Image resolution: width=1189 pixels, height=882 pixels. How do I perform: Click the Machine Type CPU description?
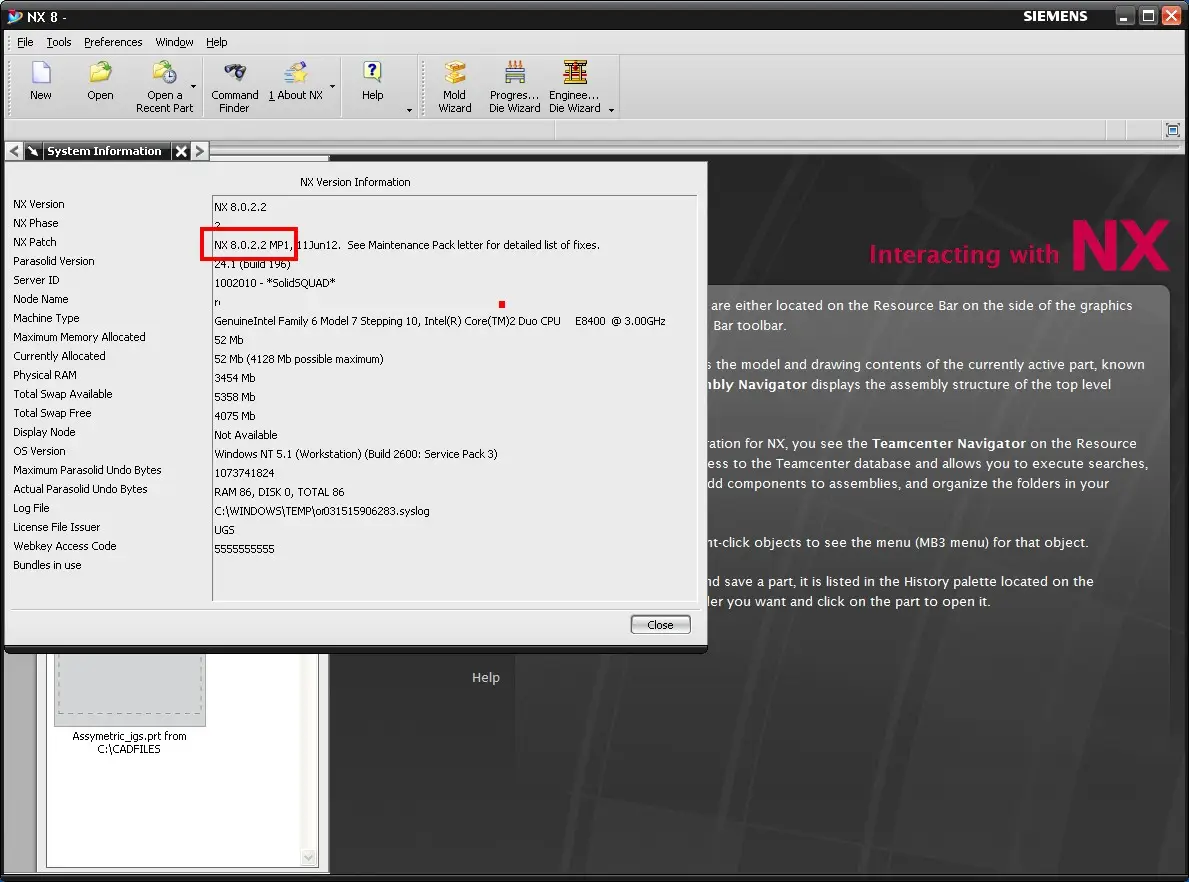click(440, 321)
